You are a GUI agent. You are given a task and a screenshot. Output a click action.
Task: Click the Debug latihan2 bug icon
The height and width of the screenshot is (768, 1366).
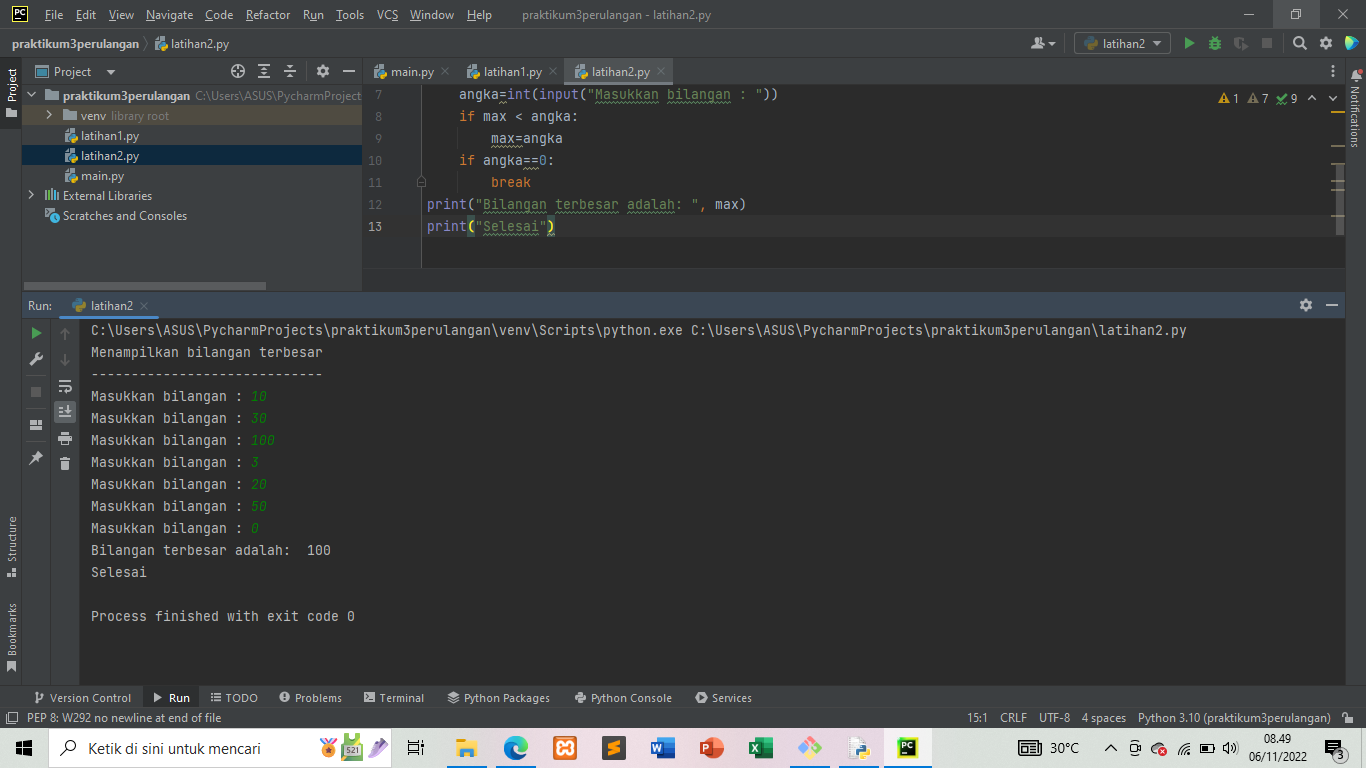[x=1213, y=43]
